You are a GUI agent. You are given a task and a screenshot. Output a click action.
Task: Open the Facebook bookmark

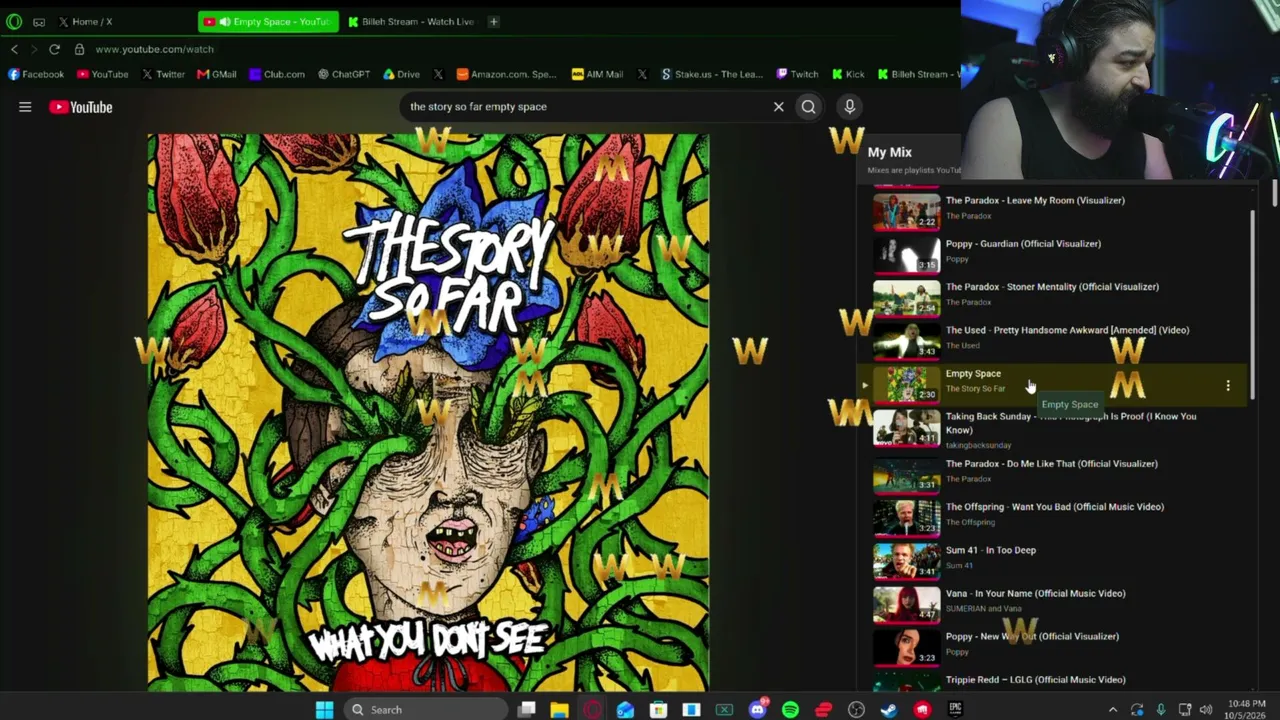click(x=36, y=74)
